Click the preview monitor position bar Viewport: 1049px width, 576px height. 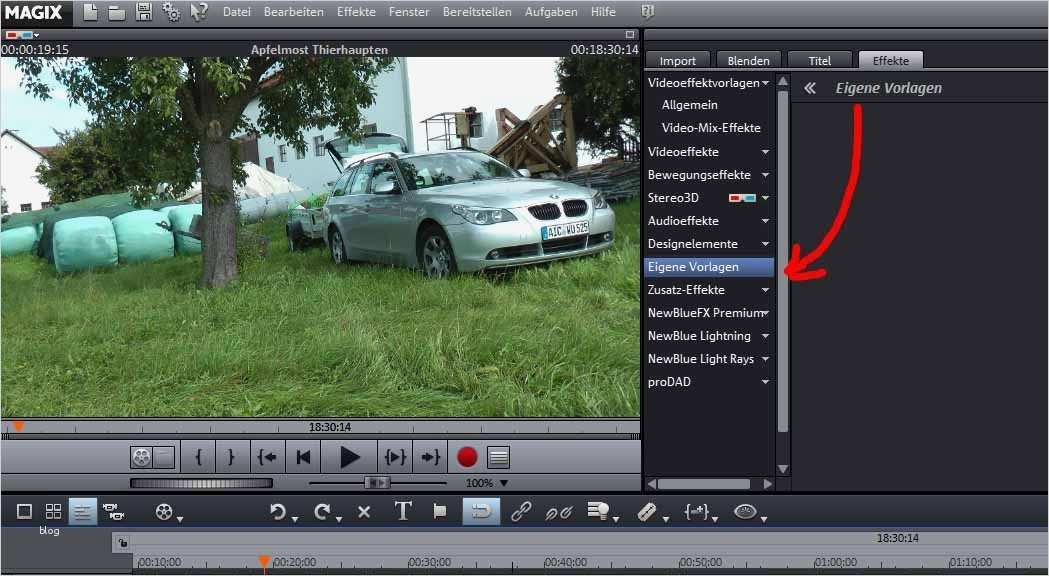tap(320, 427)
